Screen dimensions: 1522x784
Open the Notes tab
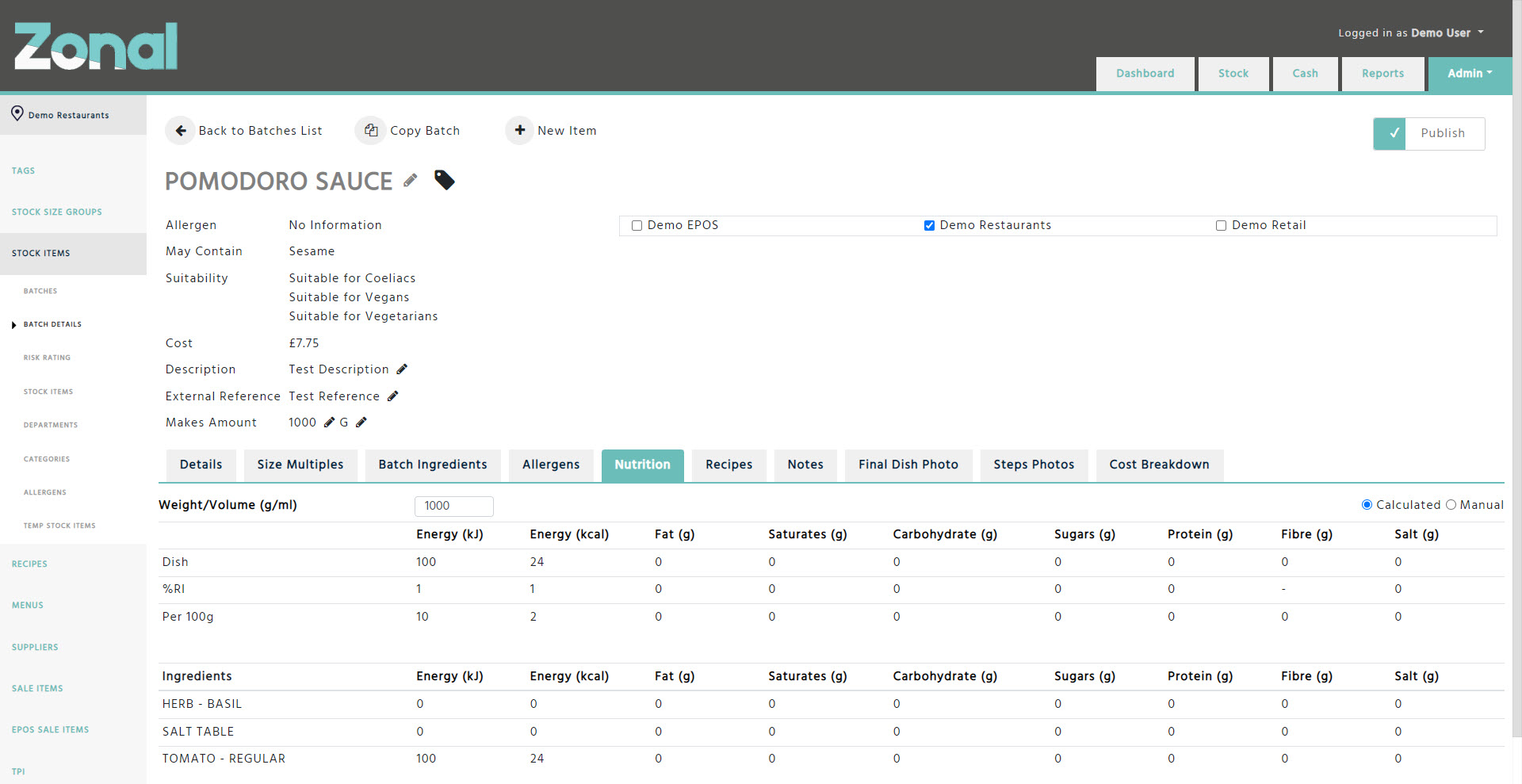click(805, 465)
